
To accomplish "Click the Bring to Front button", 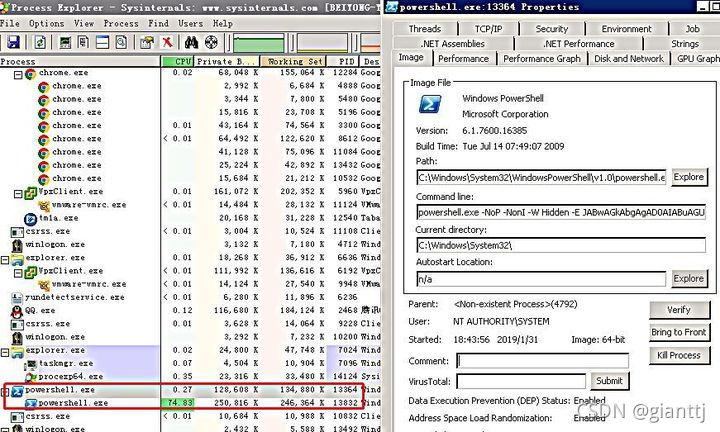I will point(679,332).
